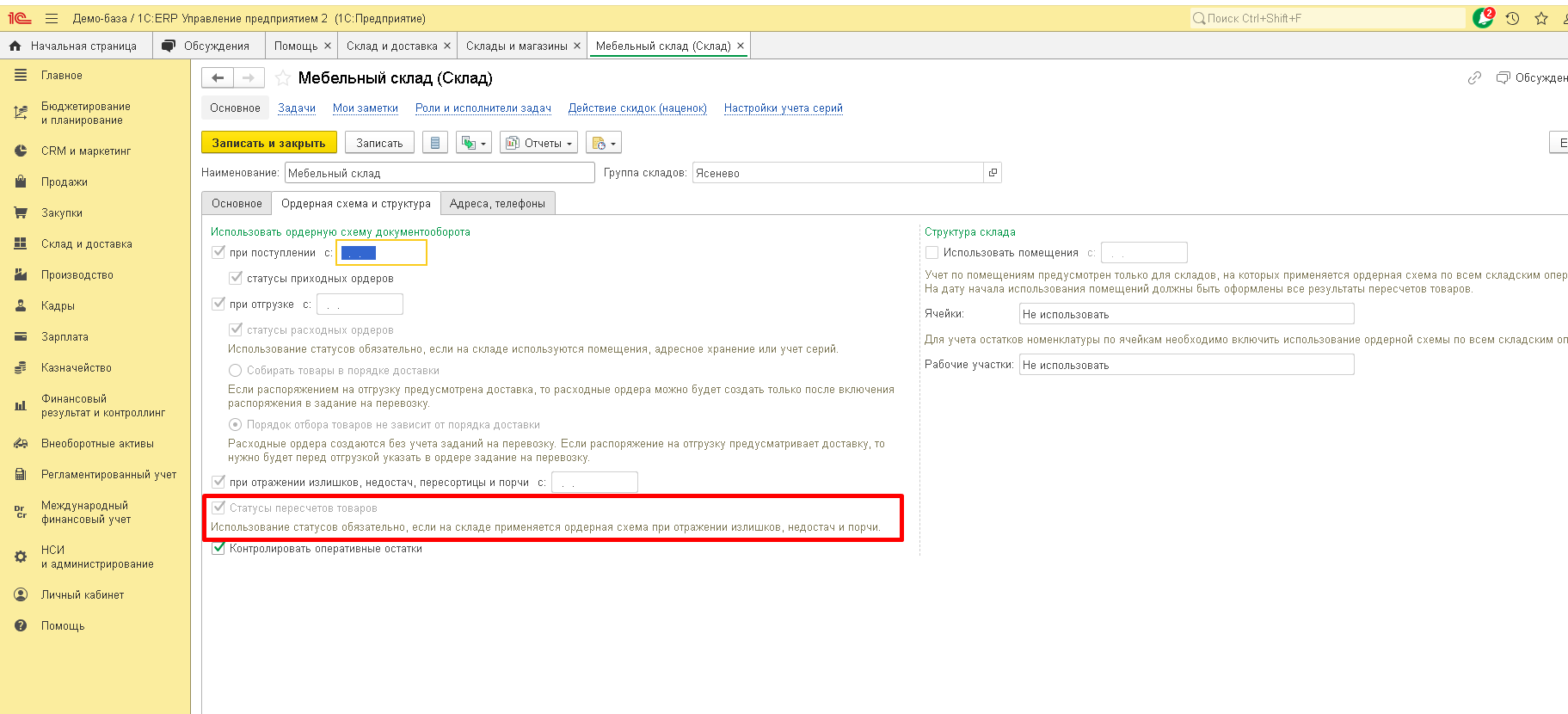Go back with the left arrow button
The width and height of the screenshot is (1568, 714).
[x=218, y=78]
